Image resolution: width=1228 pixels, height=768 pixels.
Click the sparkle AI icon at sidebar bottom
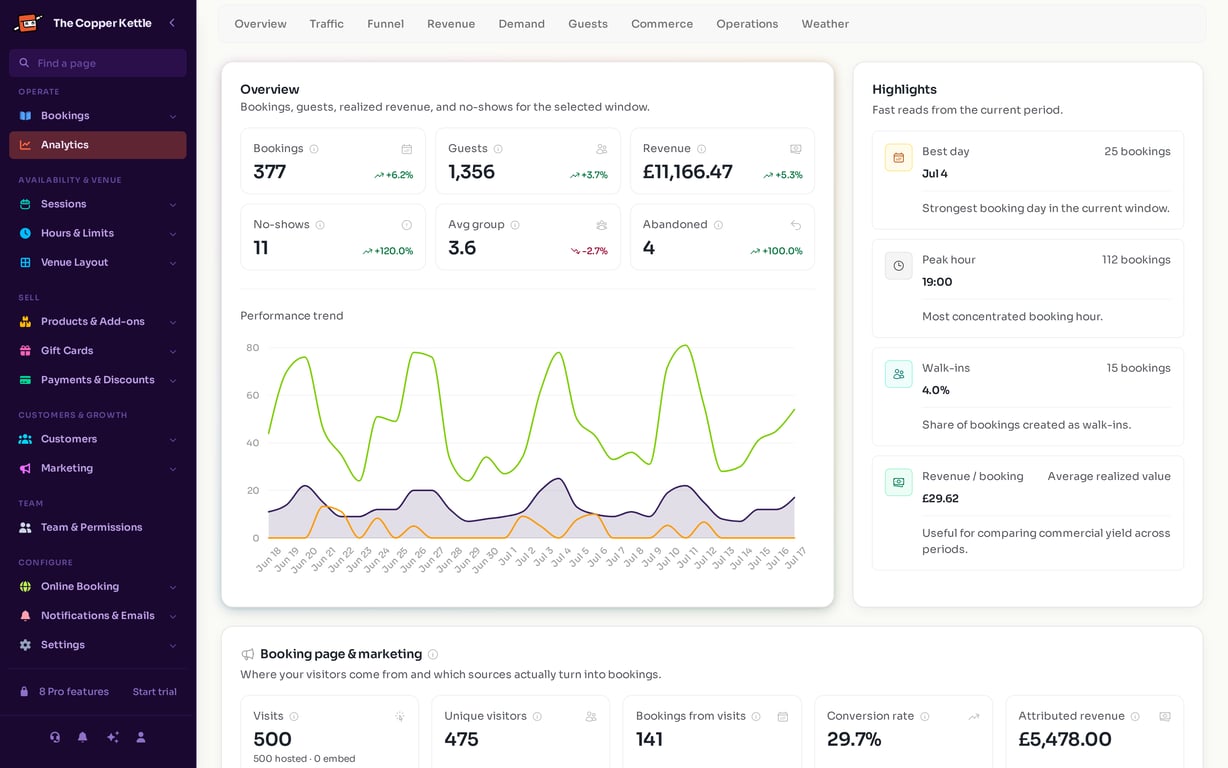click(113, 737)
